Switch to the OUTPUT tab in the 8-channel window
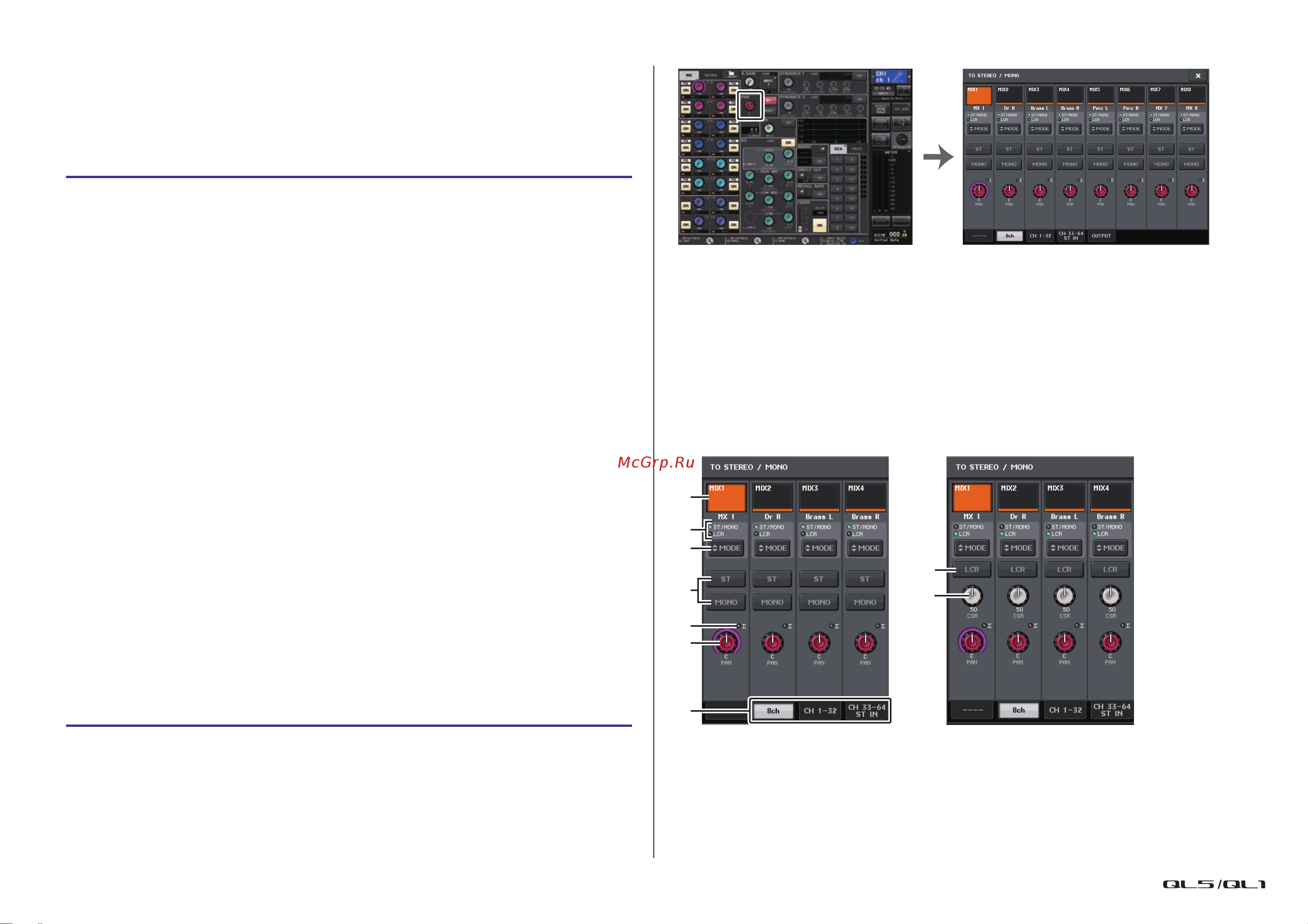 point(1101,236)
